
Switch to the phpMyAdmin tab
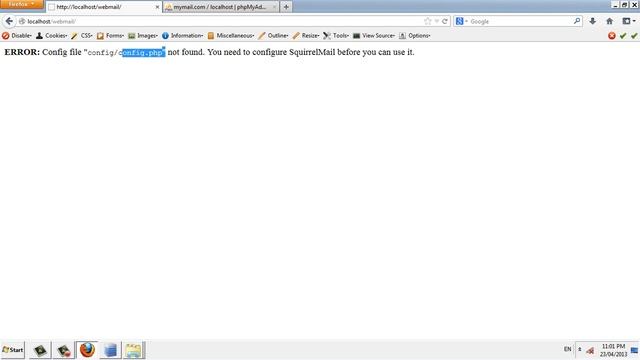coord(221,7)
